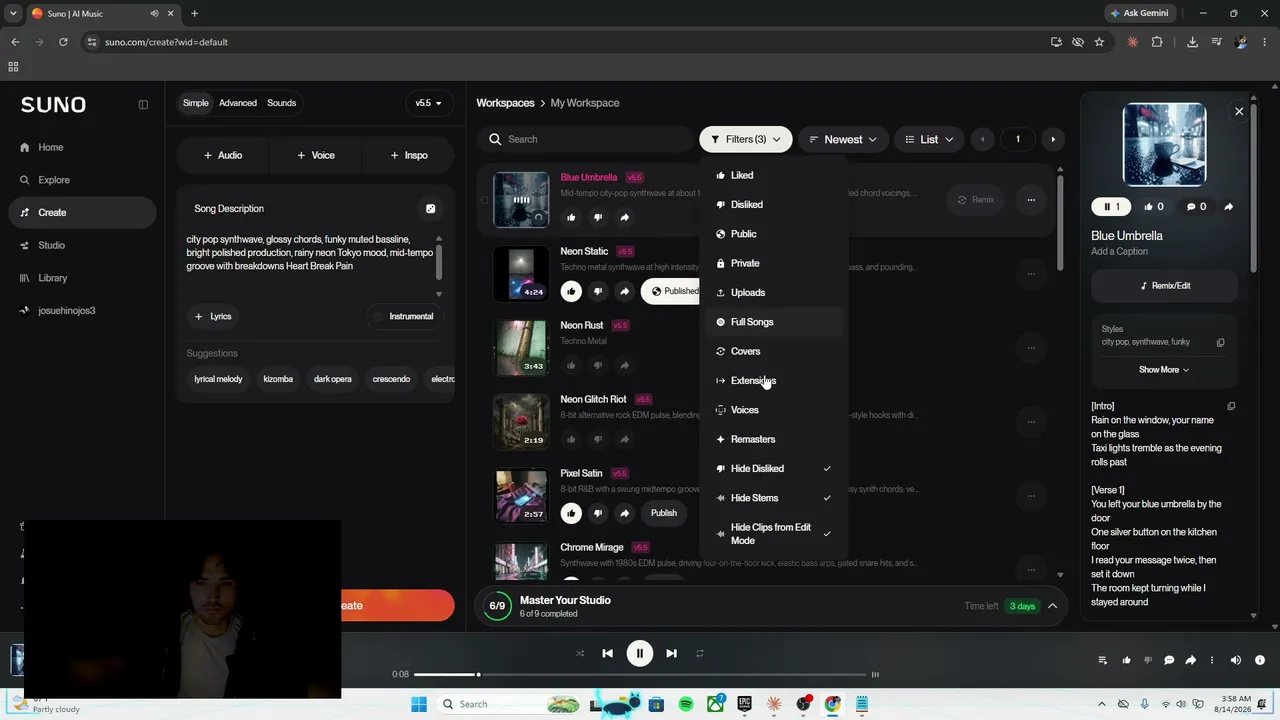Viewport: 1280px width, 720px height.
Task: Add a Voice to the song
Action: pos(316,155)
